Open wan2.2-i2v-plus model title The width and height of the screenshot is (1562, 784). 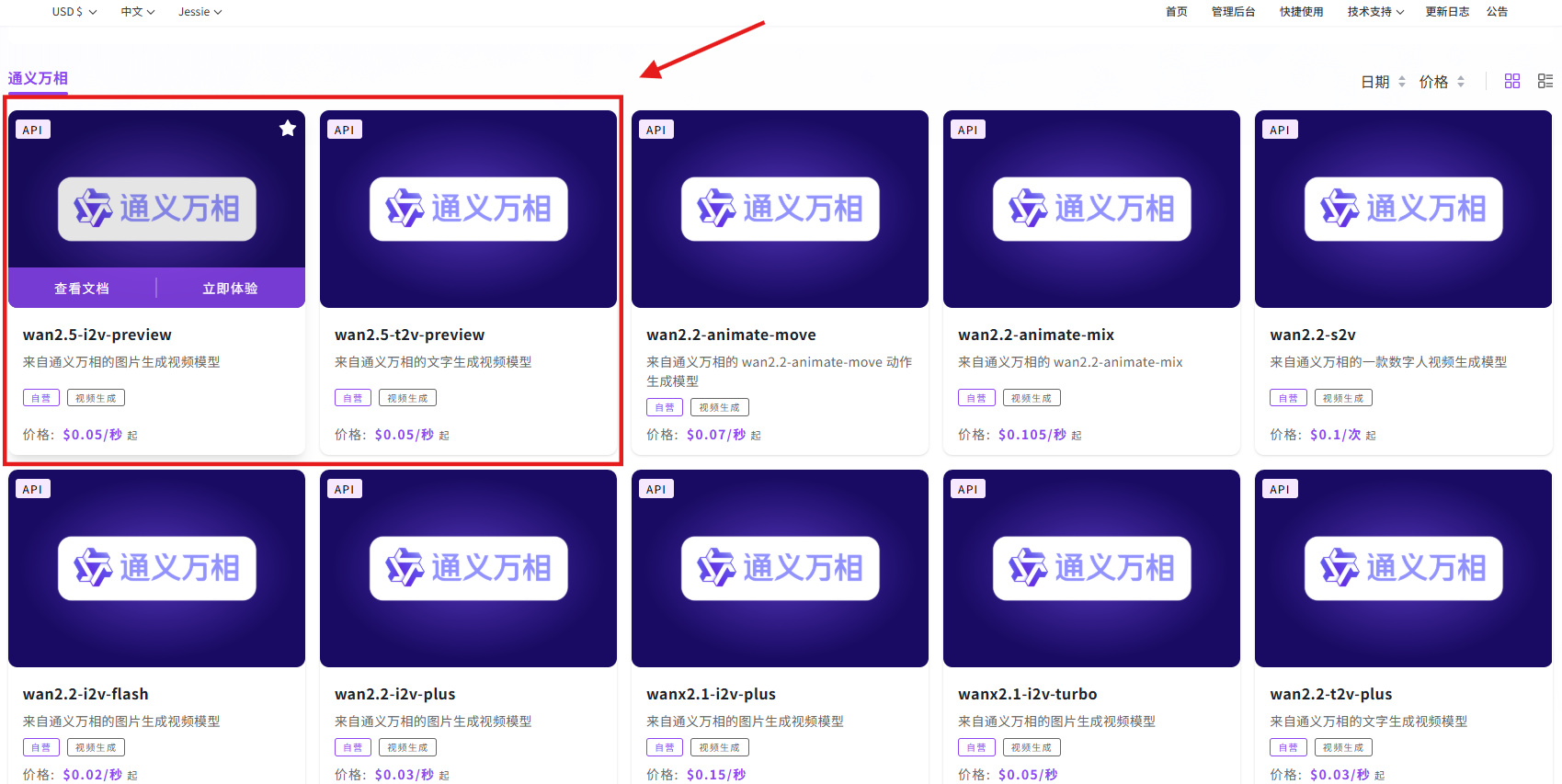tap(395, 694)
